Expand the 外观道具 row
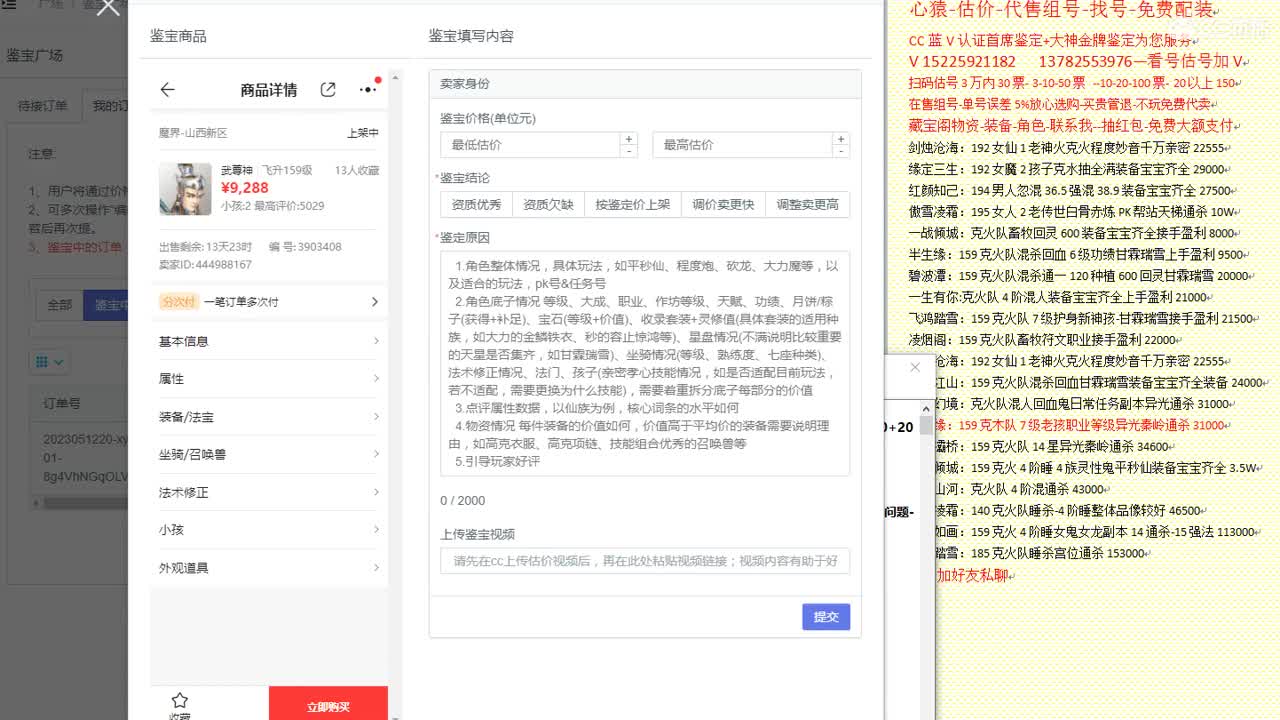1280x720 pixels. (269, 568)
